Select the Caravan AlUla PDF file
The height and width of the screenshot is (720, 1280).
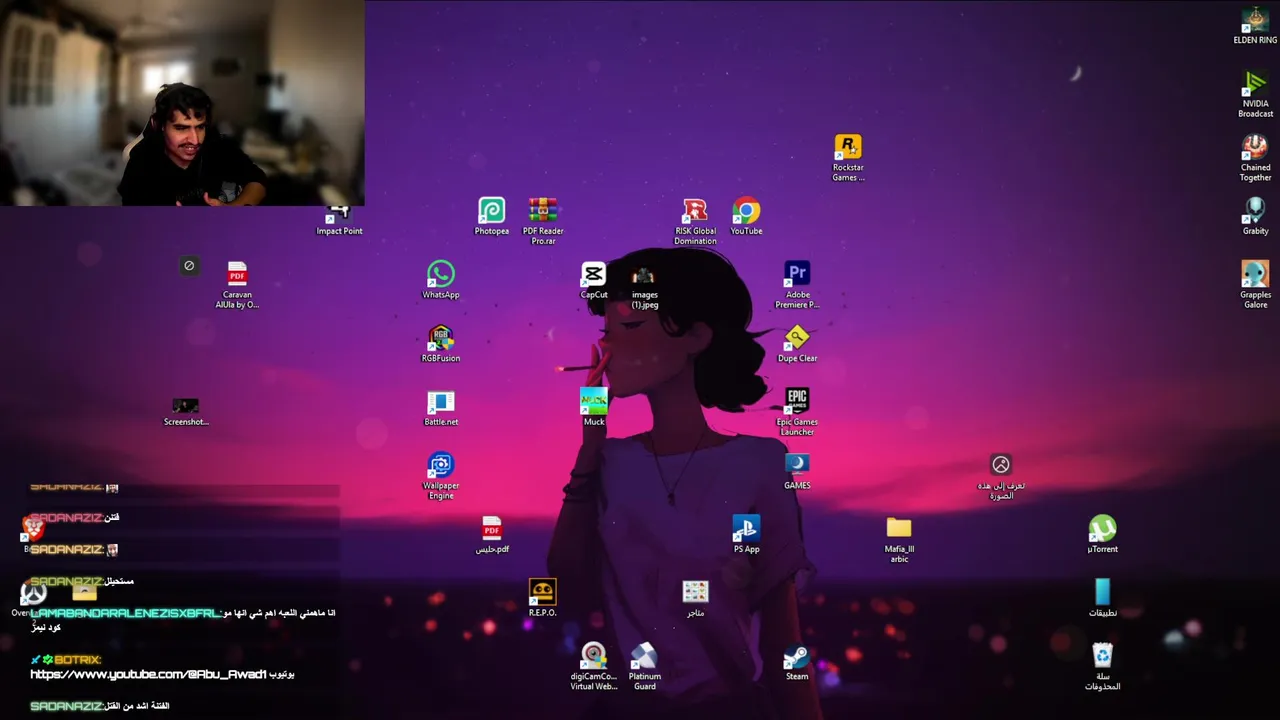tap(237, 285)
